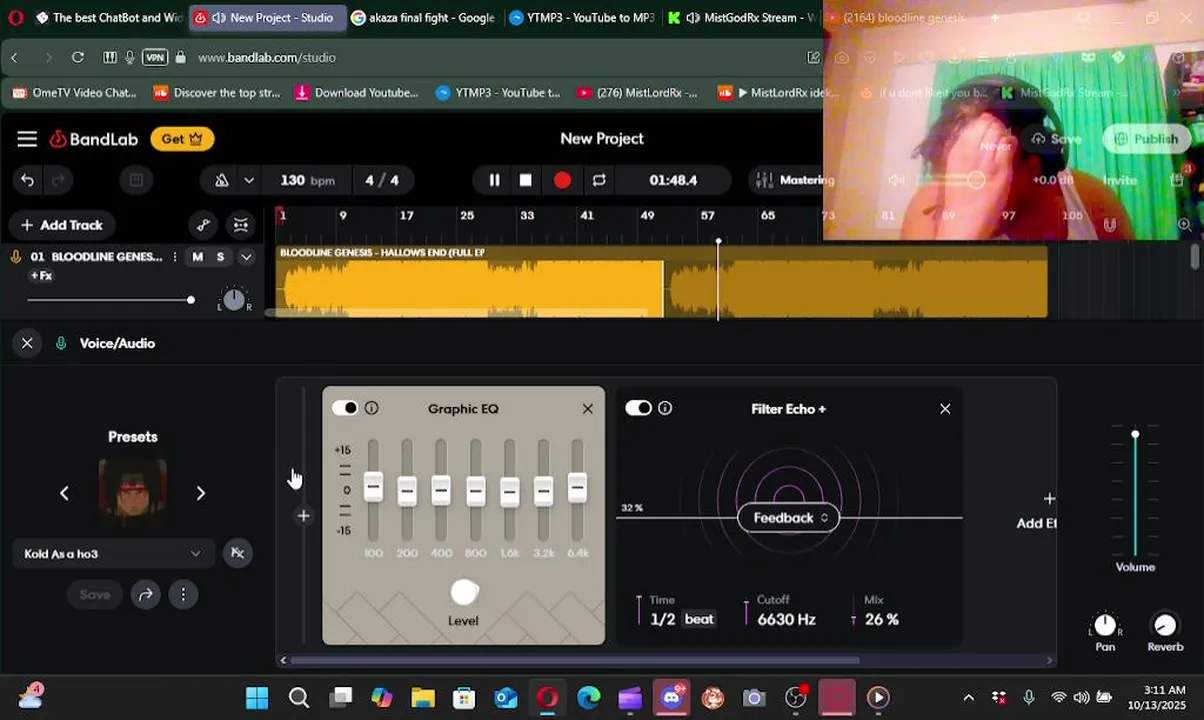The width and height of the screenshot is (1204, 720).
Task: Share the preset using the arrow icon
Action: (145, 594)
